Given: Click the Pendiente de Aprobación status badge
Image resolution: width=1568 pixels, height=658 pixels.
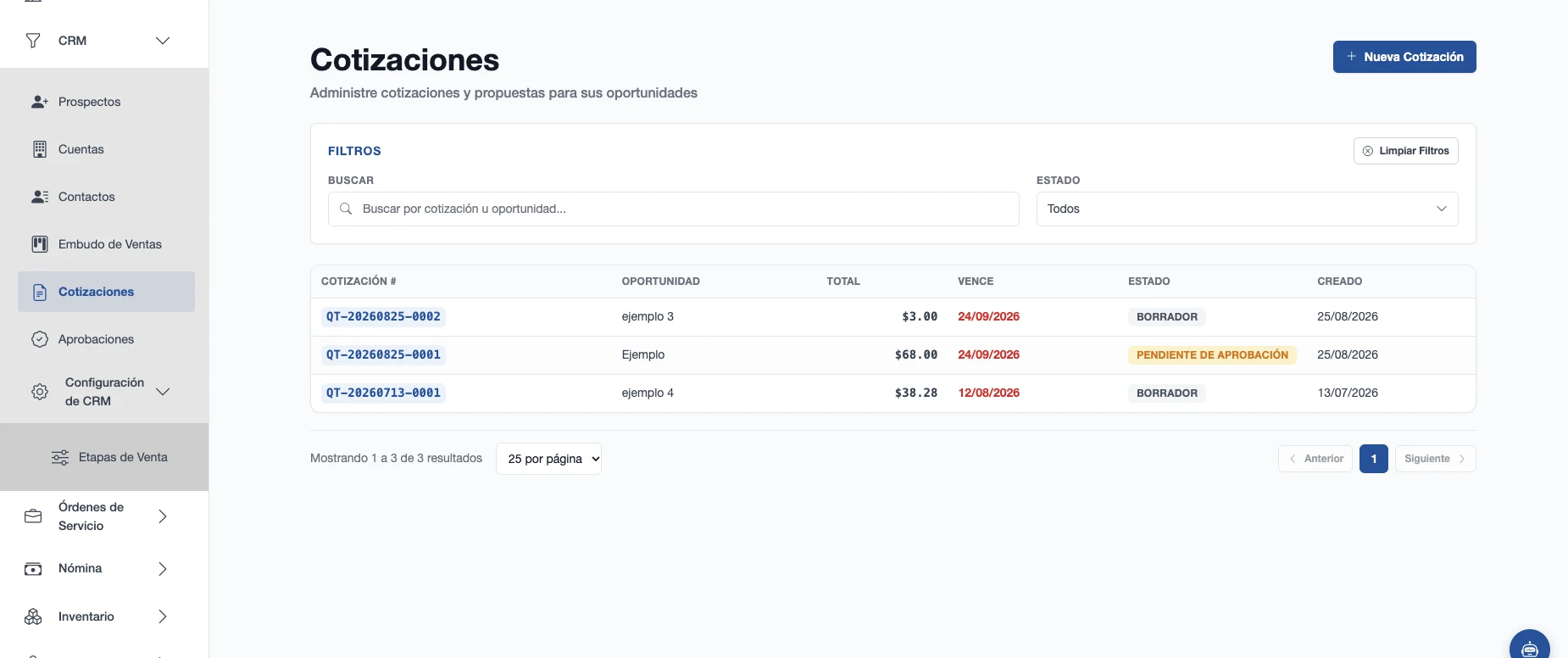Looking at the screenshot, I should pos(1212,355).
